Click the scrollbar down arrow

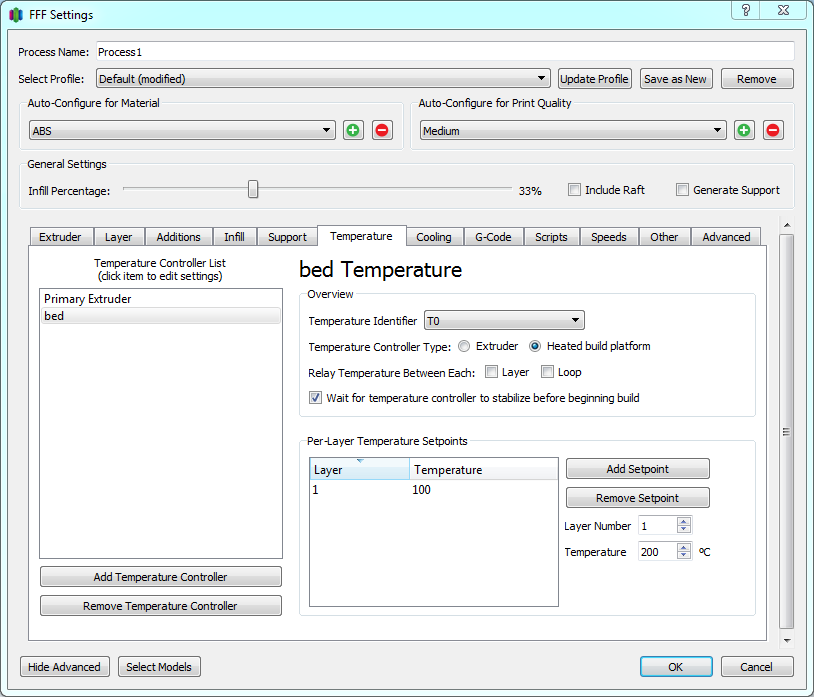coord(787,640)
